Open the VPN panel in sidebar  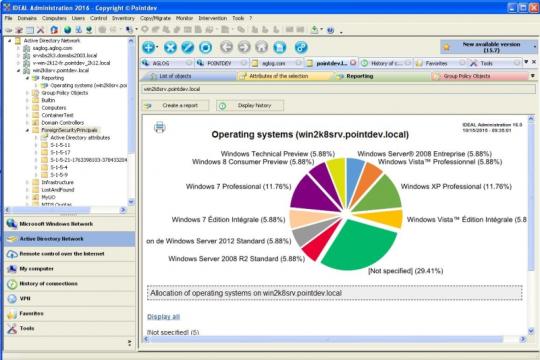(70, 299)
